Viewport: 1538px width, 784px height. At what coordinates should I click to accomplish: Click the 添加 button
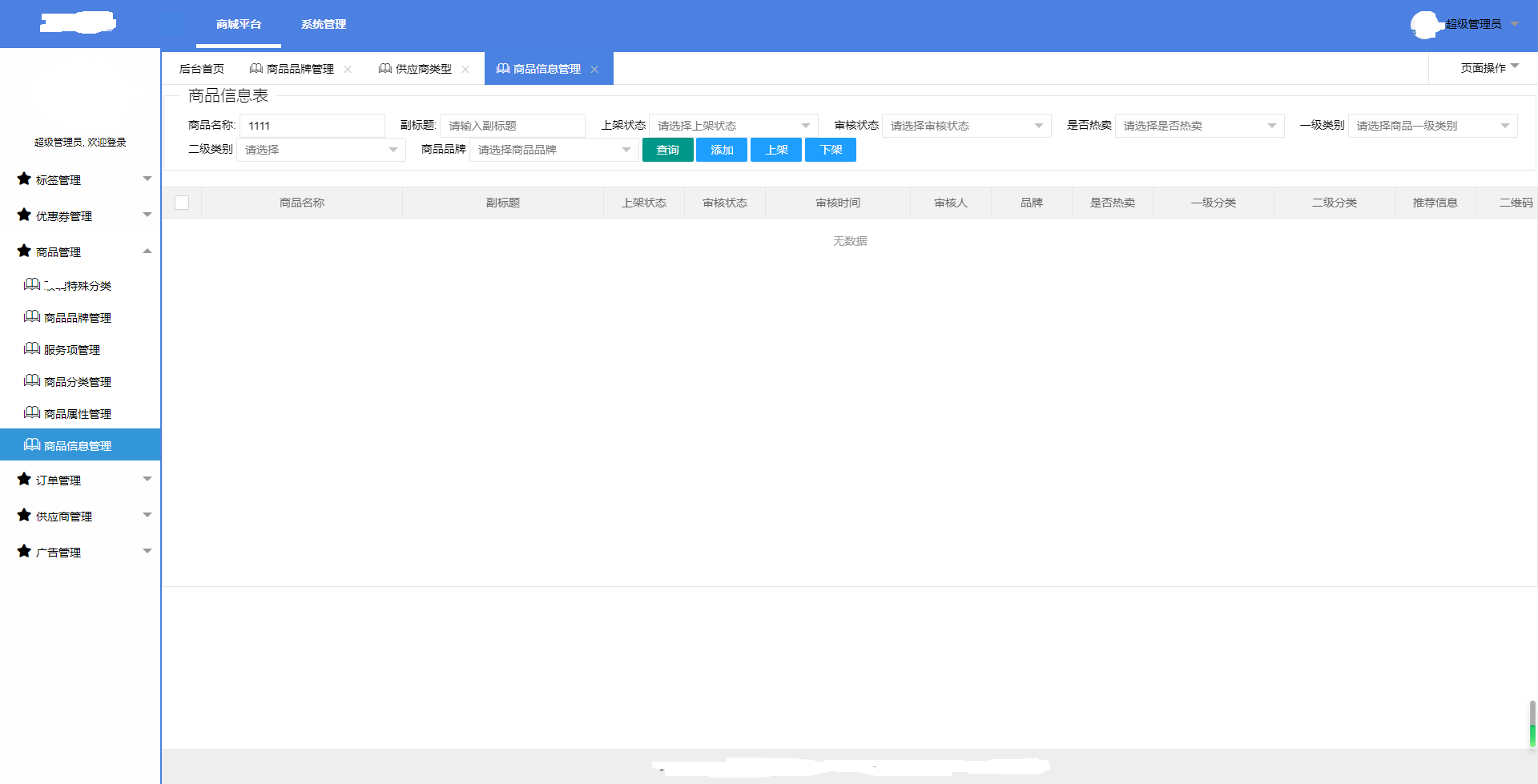tap(722, 150)
